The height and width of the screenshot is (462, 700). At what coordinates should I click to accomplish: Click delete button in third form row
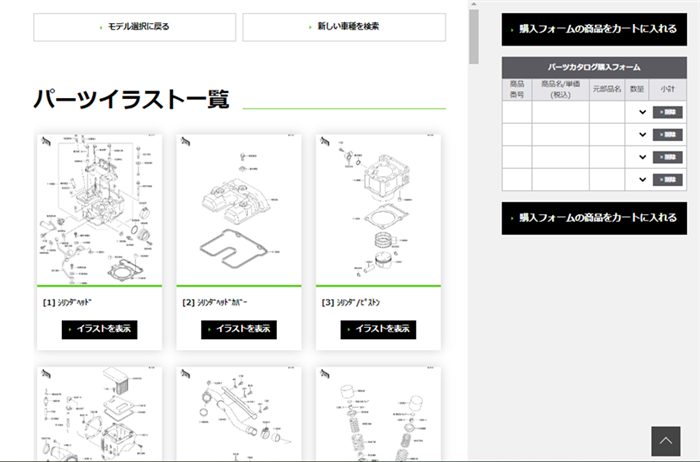666,157
